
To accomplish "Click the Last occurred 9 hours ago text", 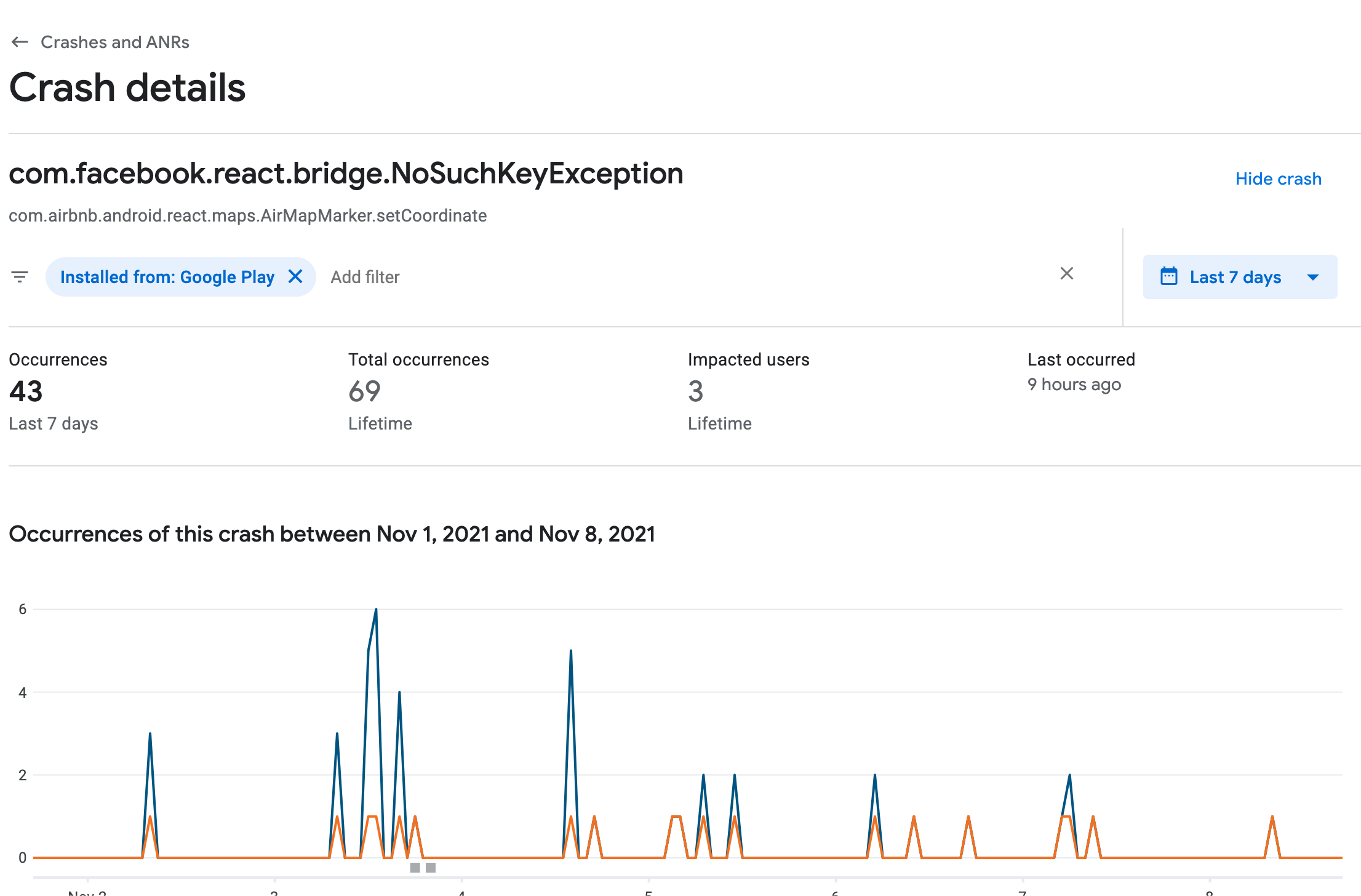I will click(1074, 384).
